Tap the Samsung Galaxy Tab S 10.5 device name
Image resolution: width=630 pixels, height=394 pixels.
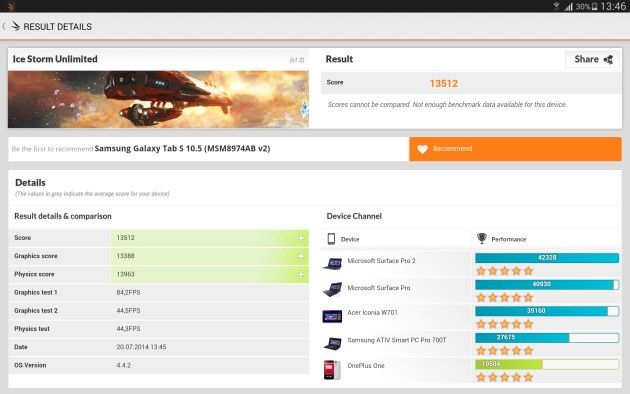(182, 149)
